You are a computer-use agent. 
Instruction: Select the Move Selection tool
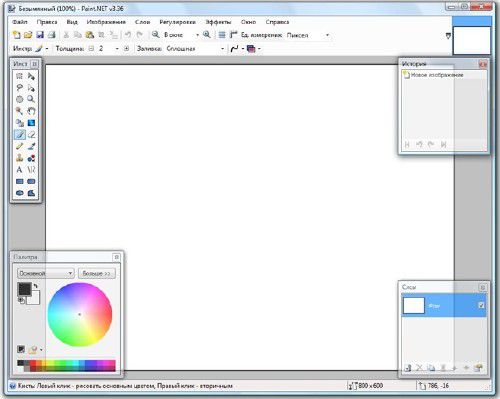click(x=31, y=88)
